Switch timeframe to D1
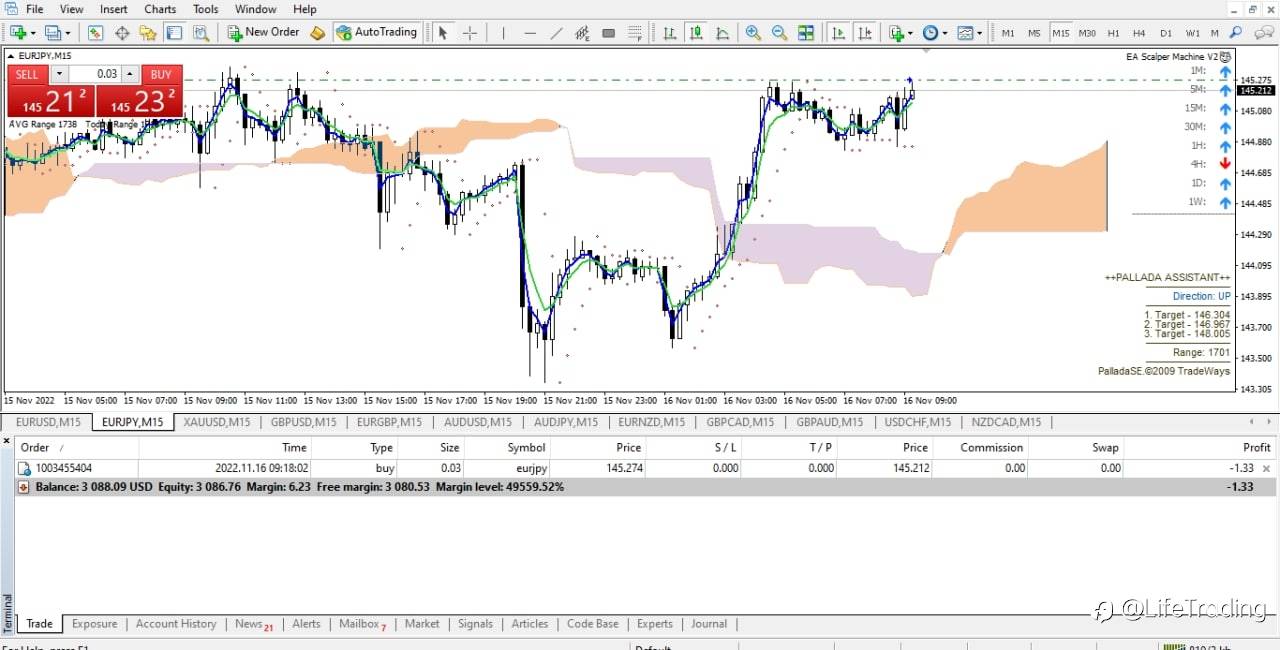Image resolution: width=1280 pixels, height=650 pixels. [1166, 33]
